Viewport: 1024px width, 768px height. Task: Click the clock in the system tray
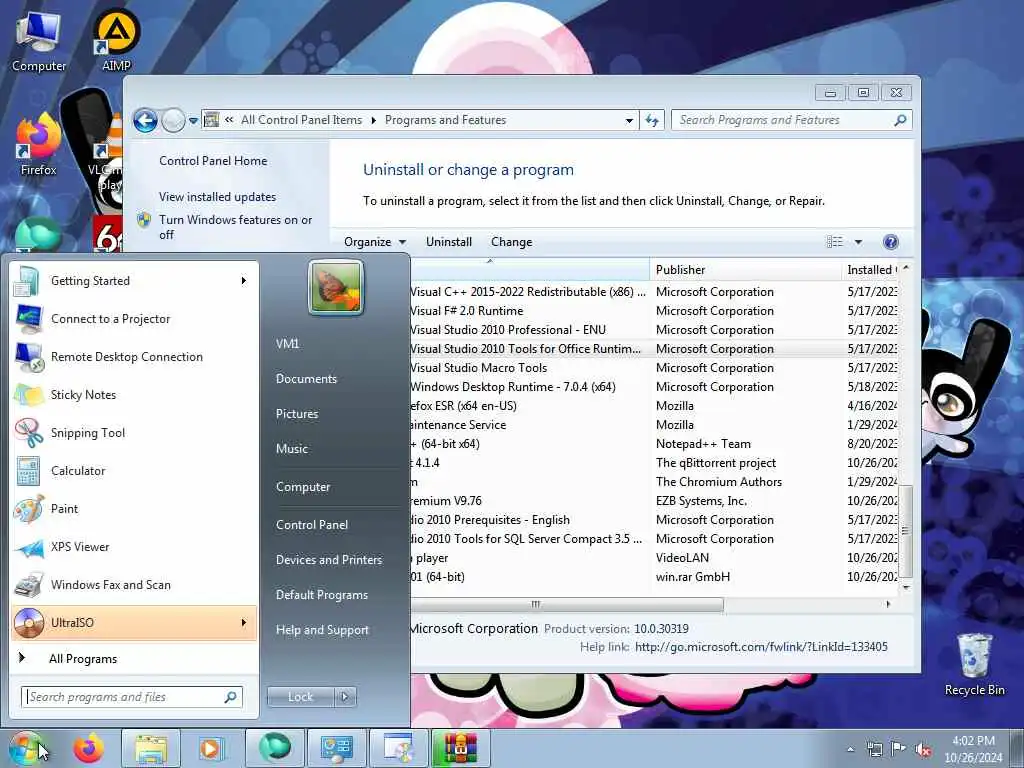pos(973,749)
